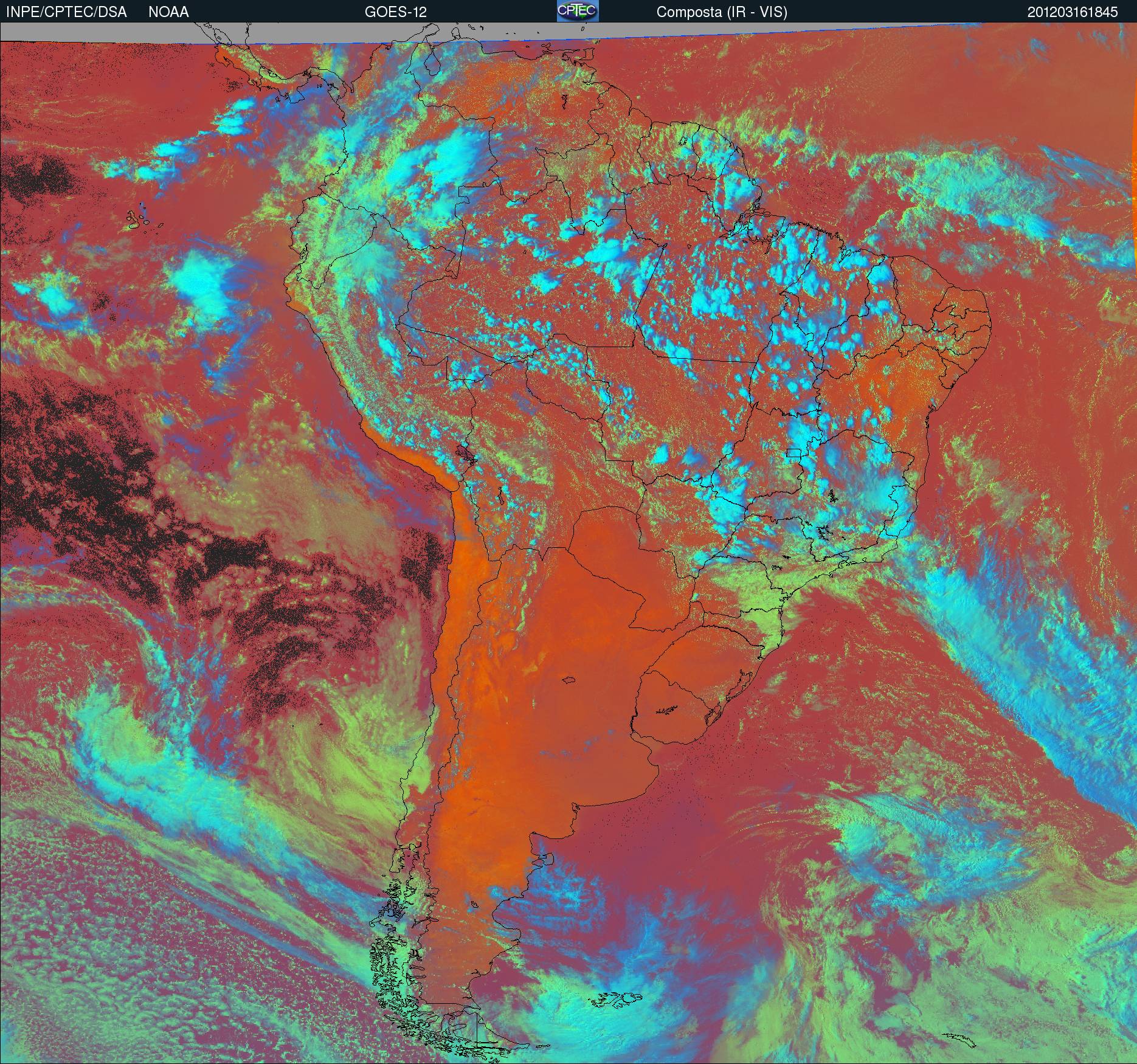Select the INPE/CPTEC/DSA header text

[x=66, y=12]
